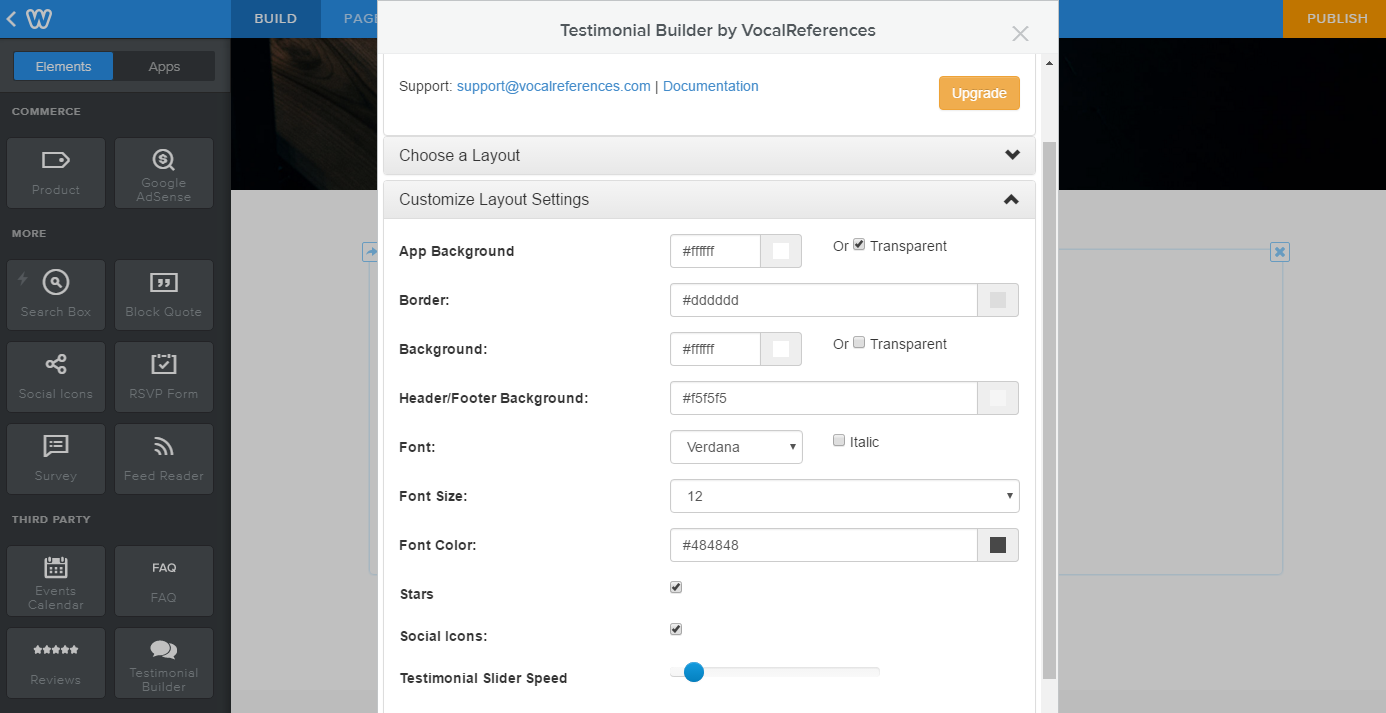Expand the Choose a Layout section
The height and width of the screenshot is (713, 1386).
[709, 155]
